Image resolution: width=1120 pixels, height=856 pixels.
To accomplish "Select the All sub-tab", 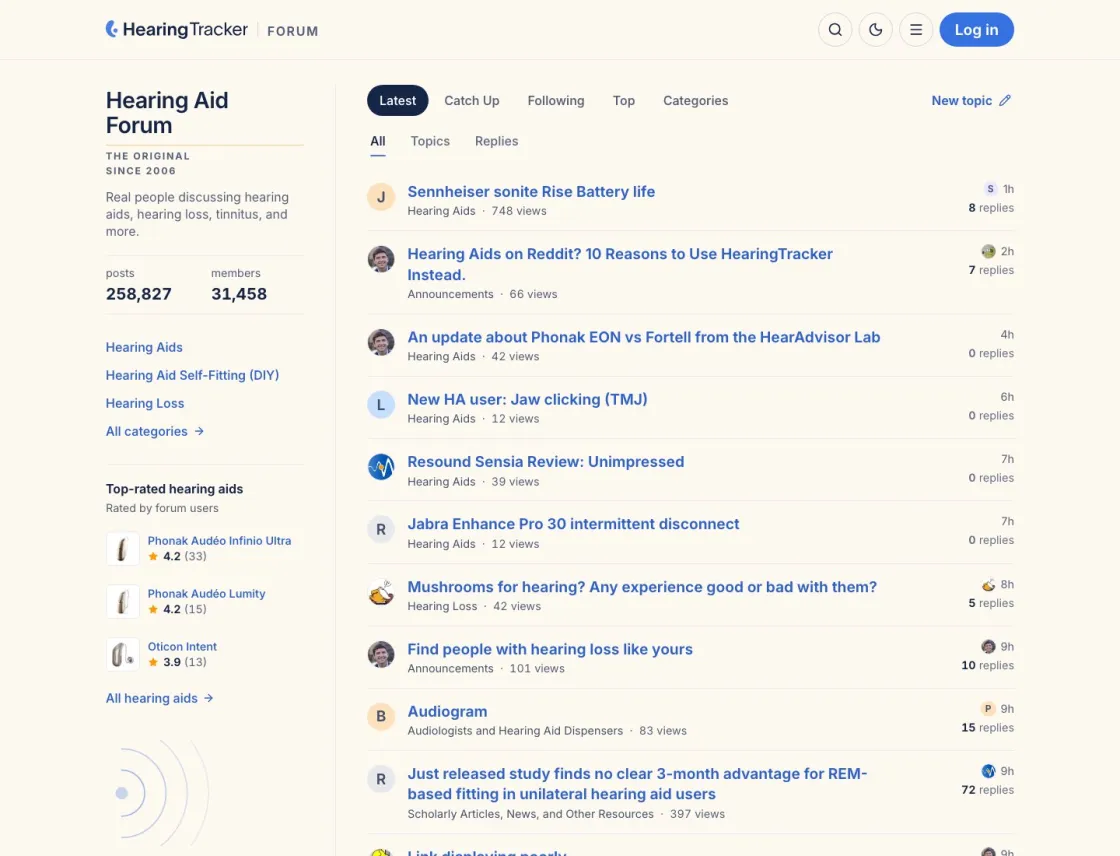I will [378, 141].
